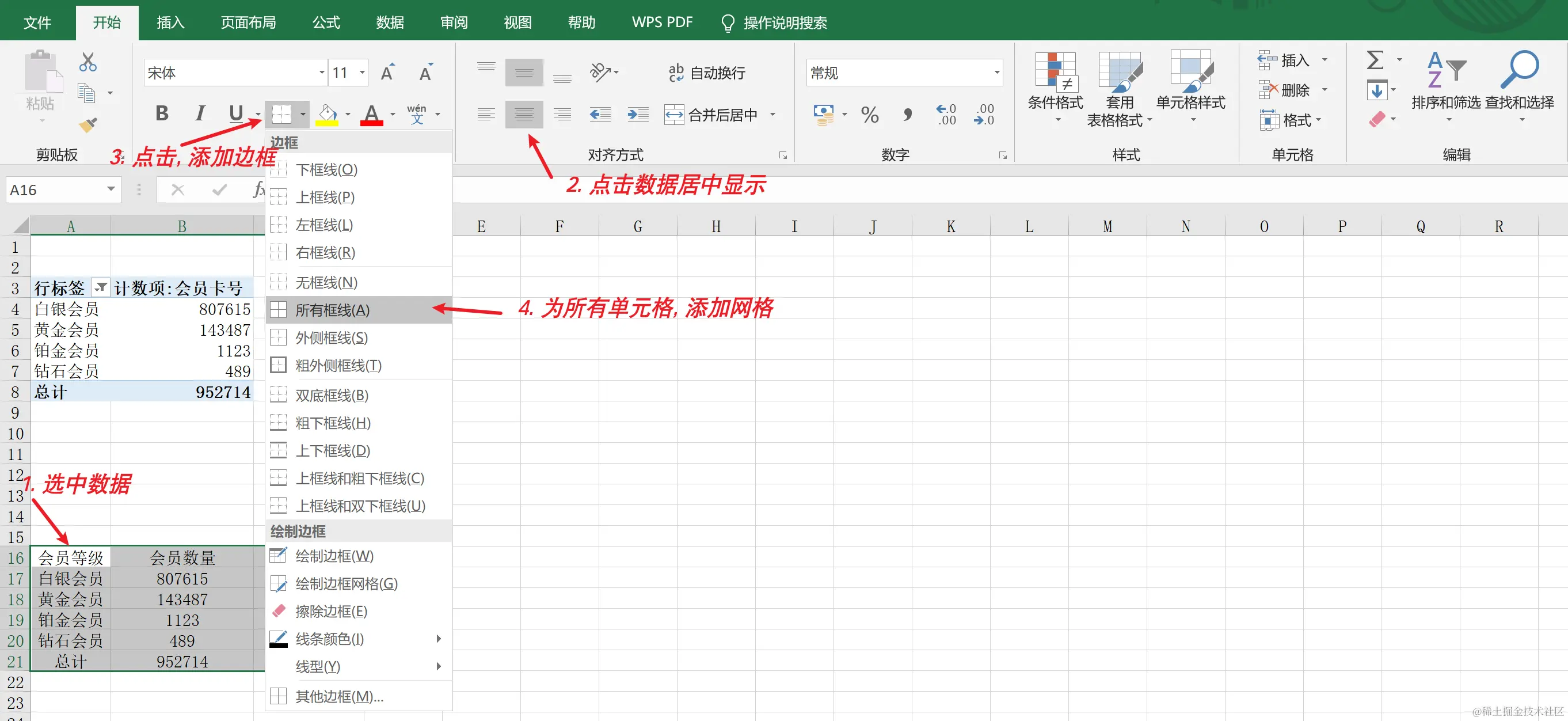Screen dimensions: 1568x721
Task: Open the 宋体 font name dropdown
Action: click(322, 73)
